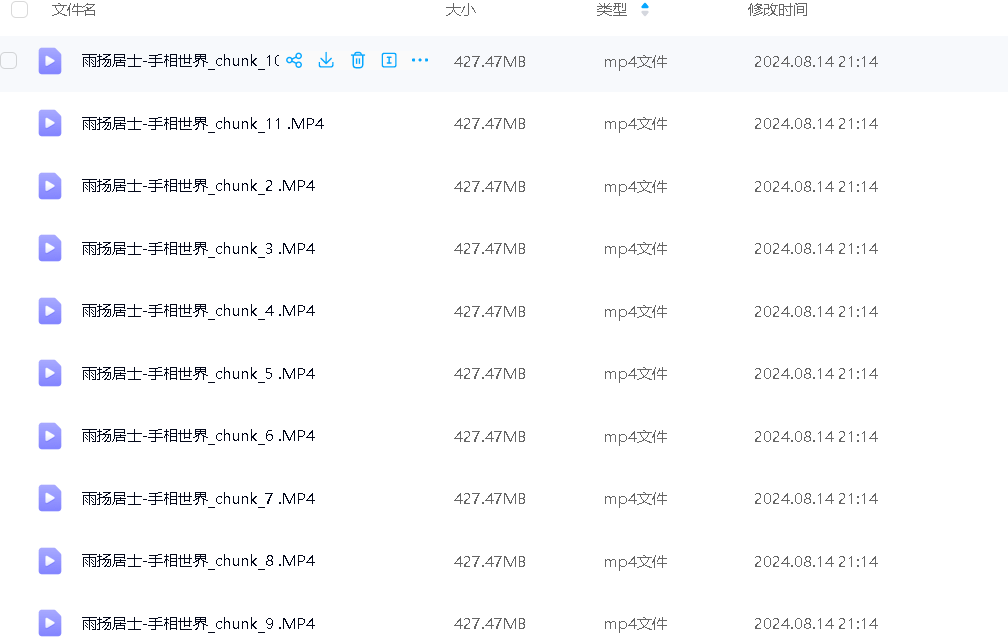Toggle sort order arrow next to 类型
Viewport: 1008px width, 643px height.
tap(645, 10)
